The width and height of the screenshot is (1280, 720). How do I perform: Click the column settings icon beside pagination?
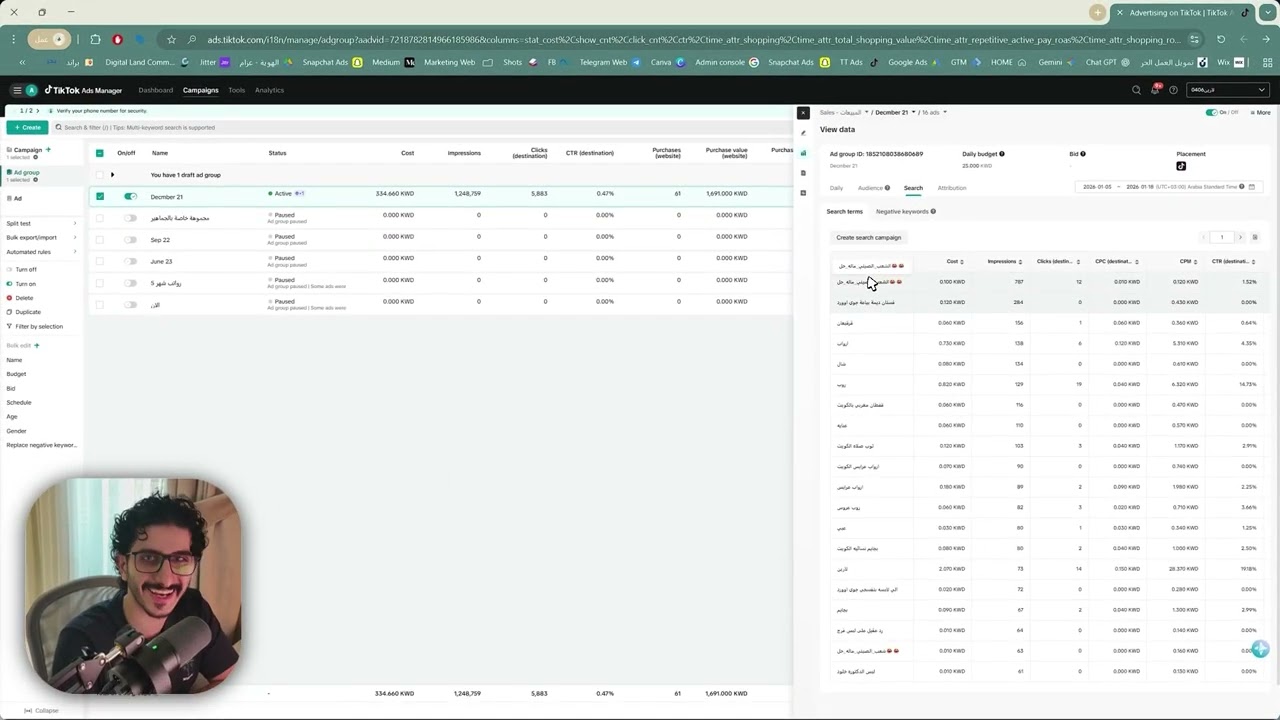pyautogui.click(x=1255, y=237)
